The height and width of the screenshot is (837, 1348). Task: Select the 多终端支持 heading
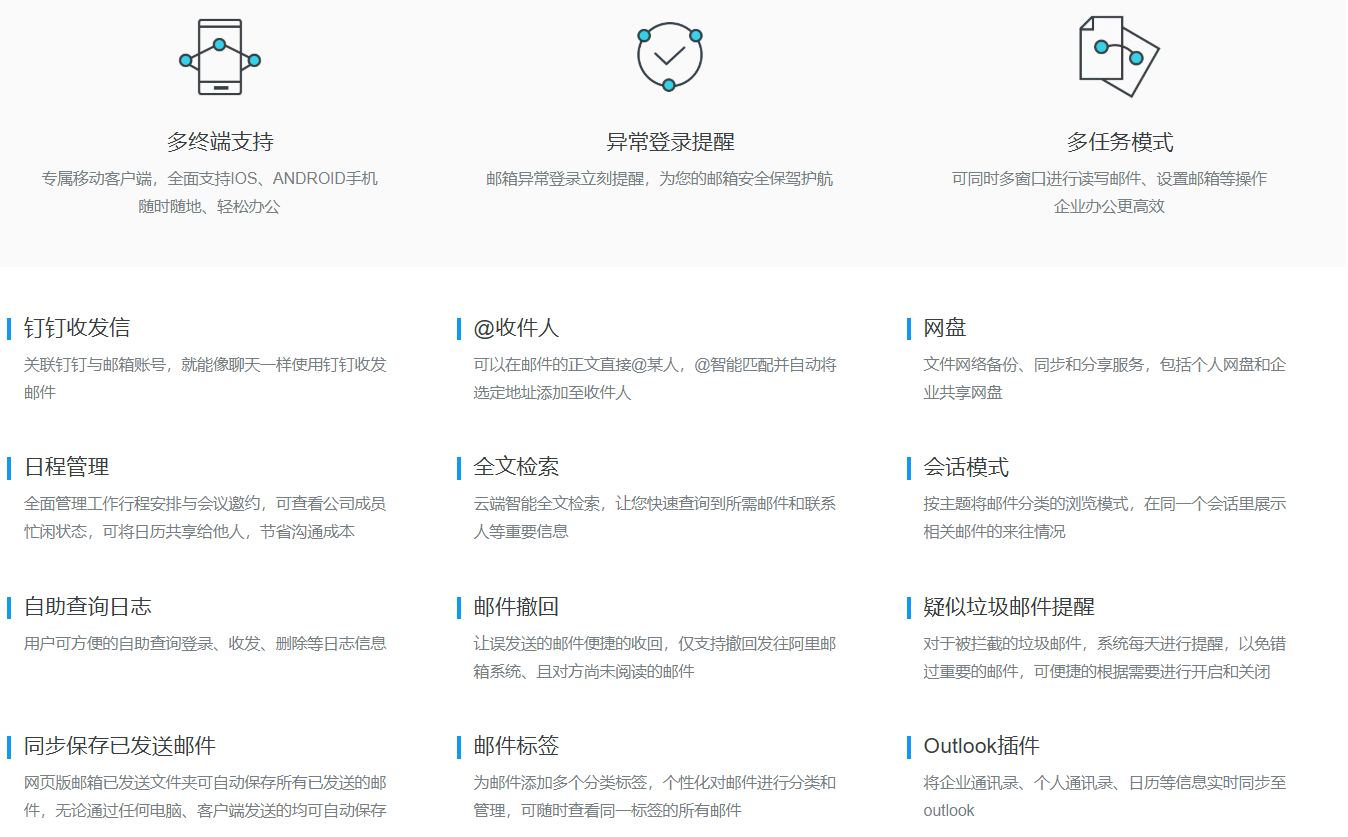pos(220,142)
